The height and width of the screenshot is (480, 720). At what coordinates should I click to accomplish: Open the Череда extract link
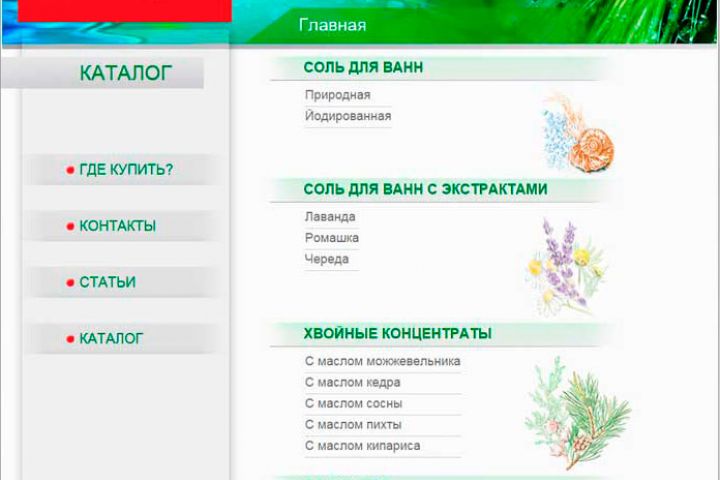(x=327, y=259)
